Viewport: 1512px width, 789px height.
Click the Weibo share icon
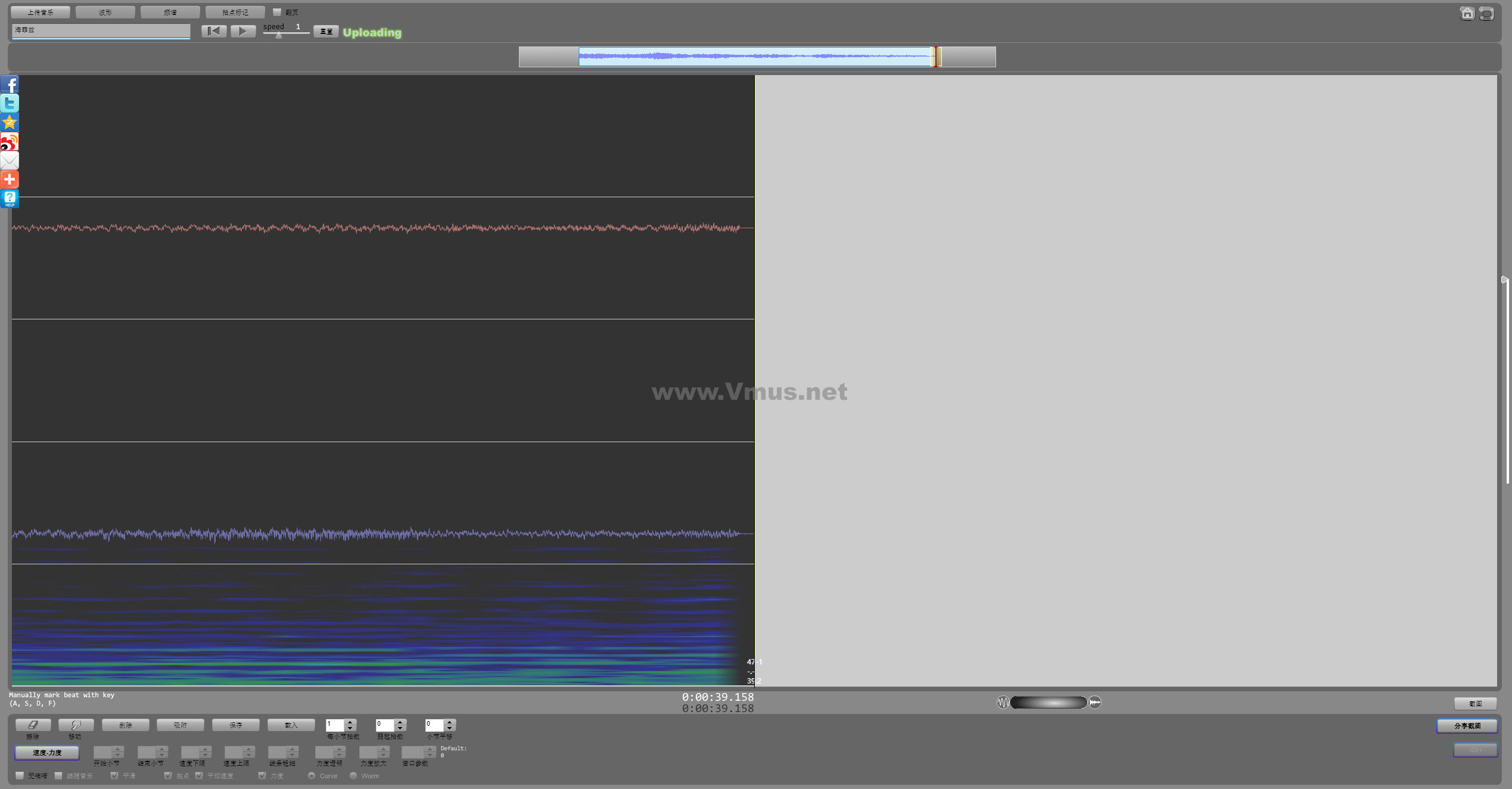click(10, 141)
